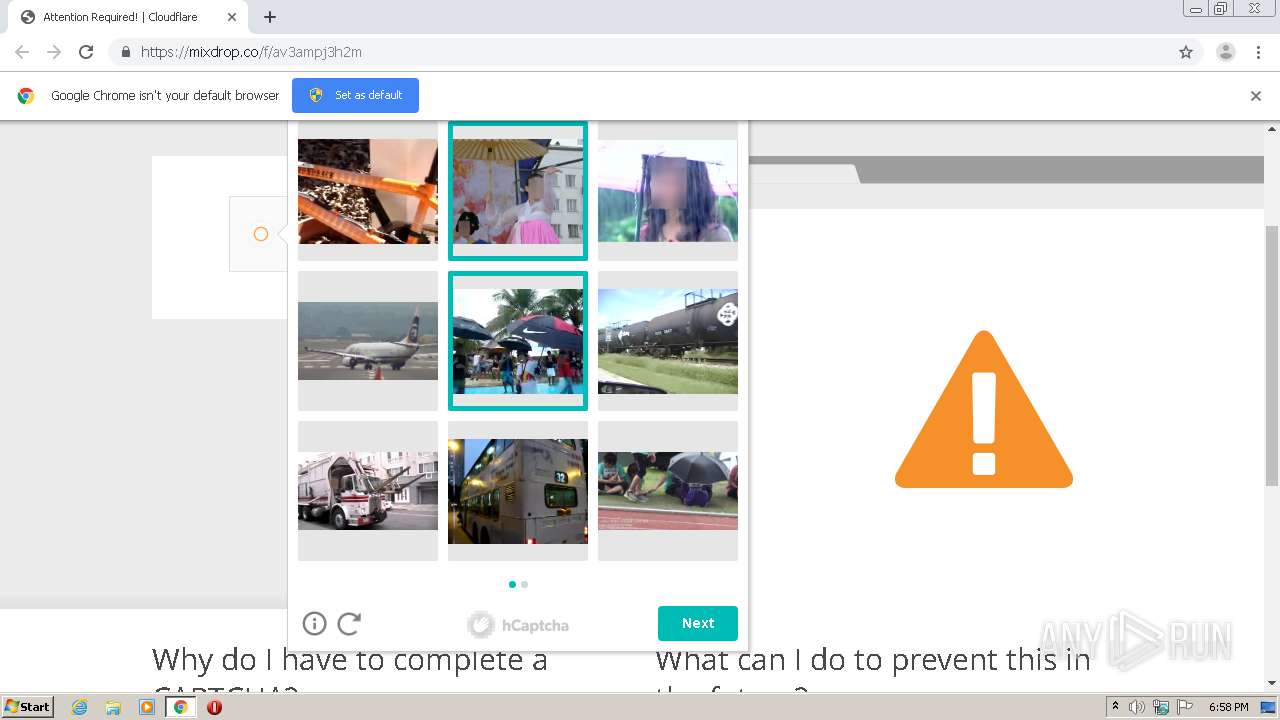The width and height of the screenshot is (1280, 720).
Task: Close the Attention Required Cloudflare tab
Action: point(232,17)
